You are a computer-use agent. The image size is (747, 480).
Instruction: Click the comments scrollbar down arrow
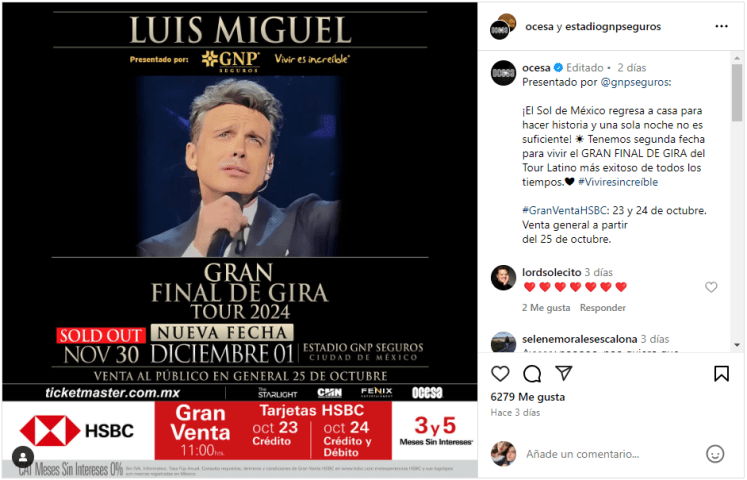[x=737, y=345]
